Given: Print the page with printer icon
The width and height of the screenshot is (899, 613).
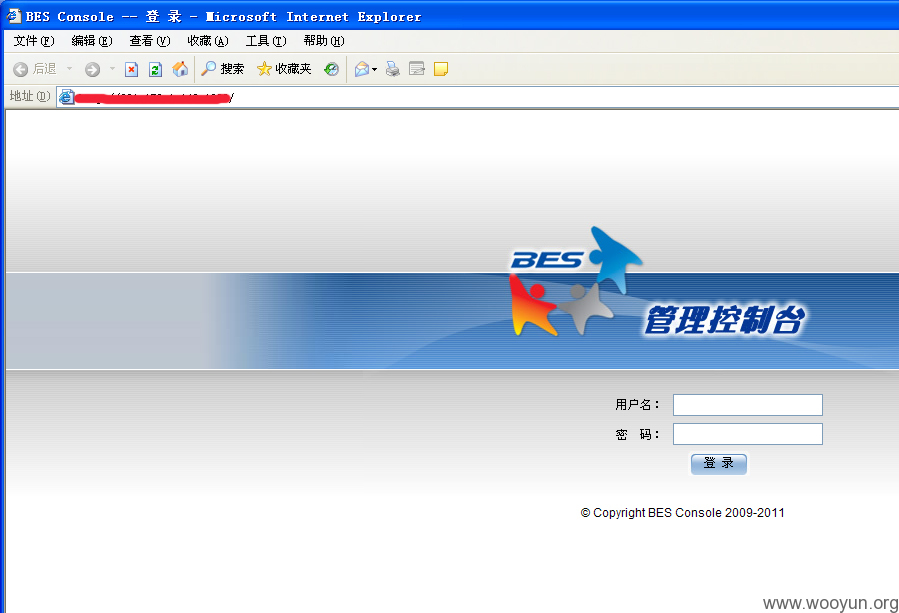Looking at the screenshot, I should (x=393, y=69).
